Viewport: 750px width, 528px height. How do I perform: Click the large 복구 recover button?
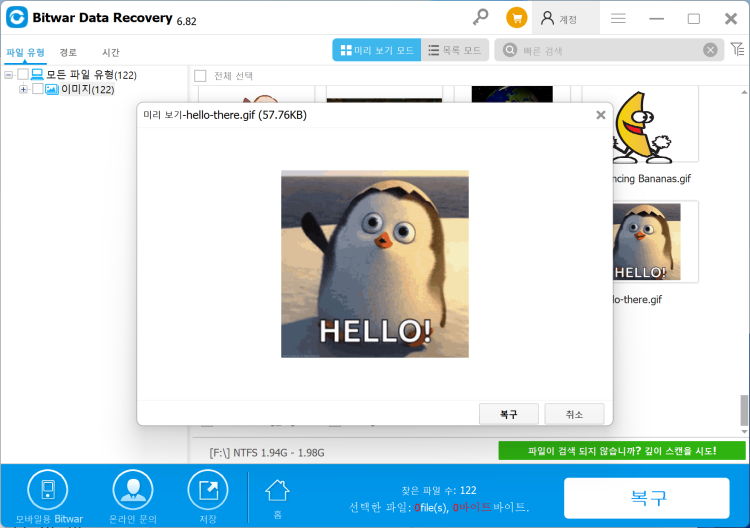[x=647, y=498]
